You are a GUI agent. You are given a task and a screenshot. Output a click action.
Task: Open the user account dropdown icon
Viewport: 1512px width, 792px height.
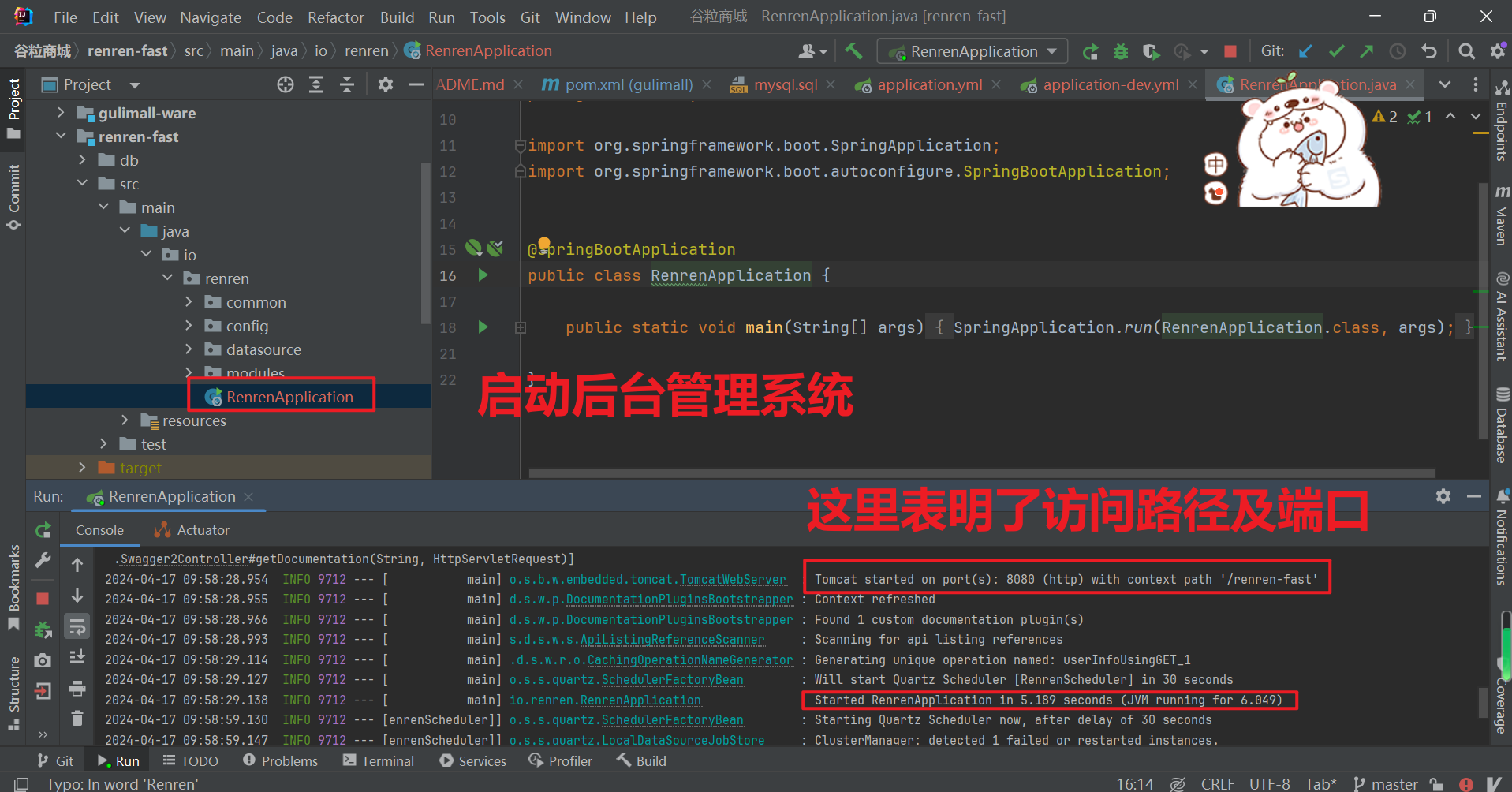812,51
